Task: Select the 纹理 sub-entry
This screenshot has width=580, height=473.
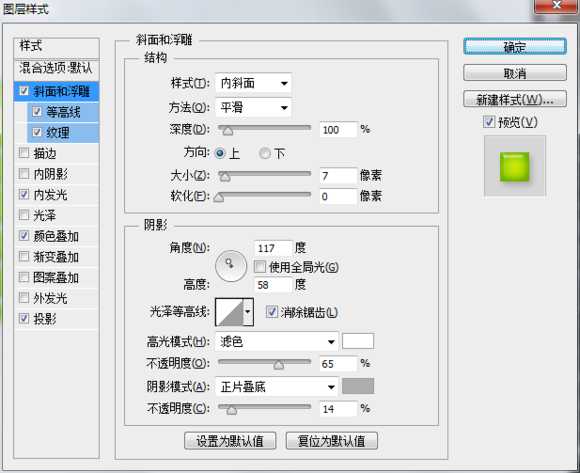Action: (58, 132)
